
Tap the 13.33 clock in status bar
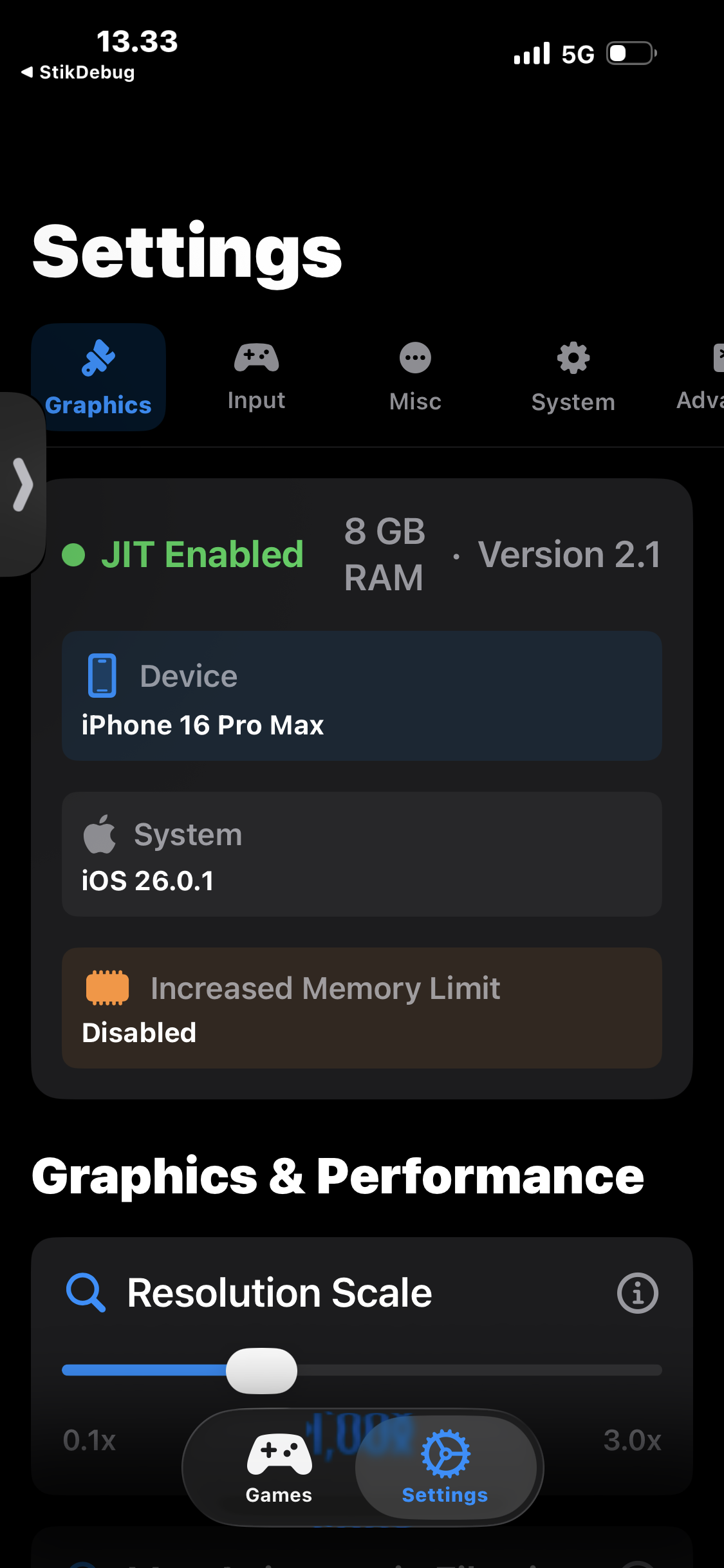[137, 42]
